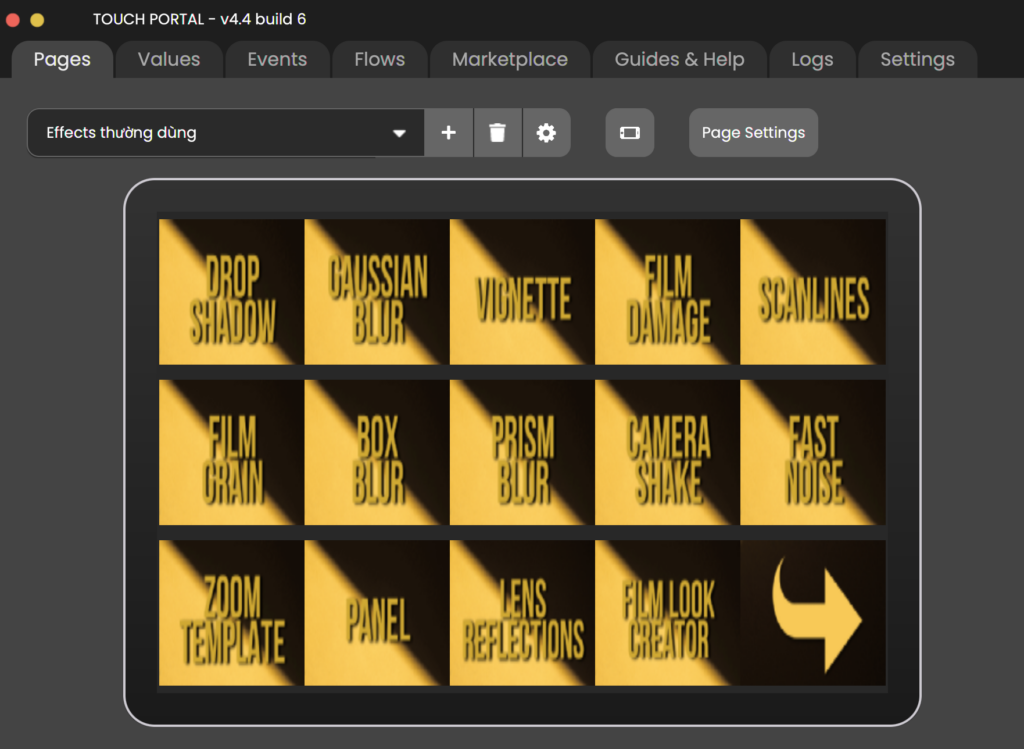1024x749 pixels.
Task: Select the Drop Shadow effect tile
Action: tap(231, 292)
